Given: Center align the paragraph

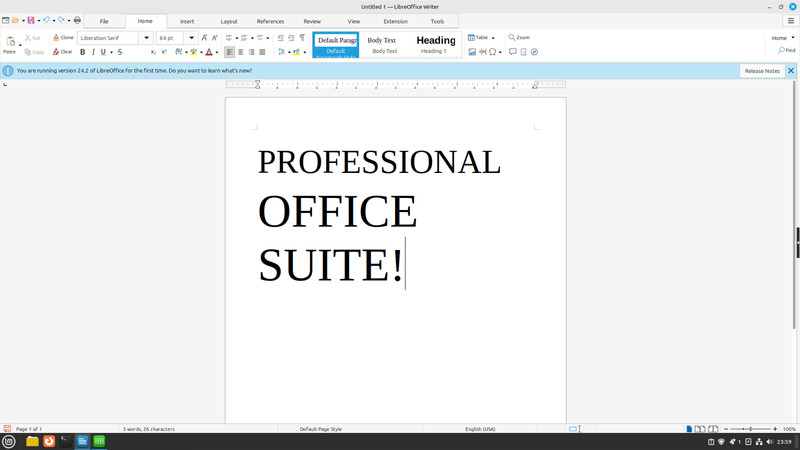Looking at the screenshot, I should [x=240, y=52].
